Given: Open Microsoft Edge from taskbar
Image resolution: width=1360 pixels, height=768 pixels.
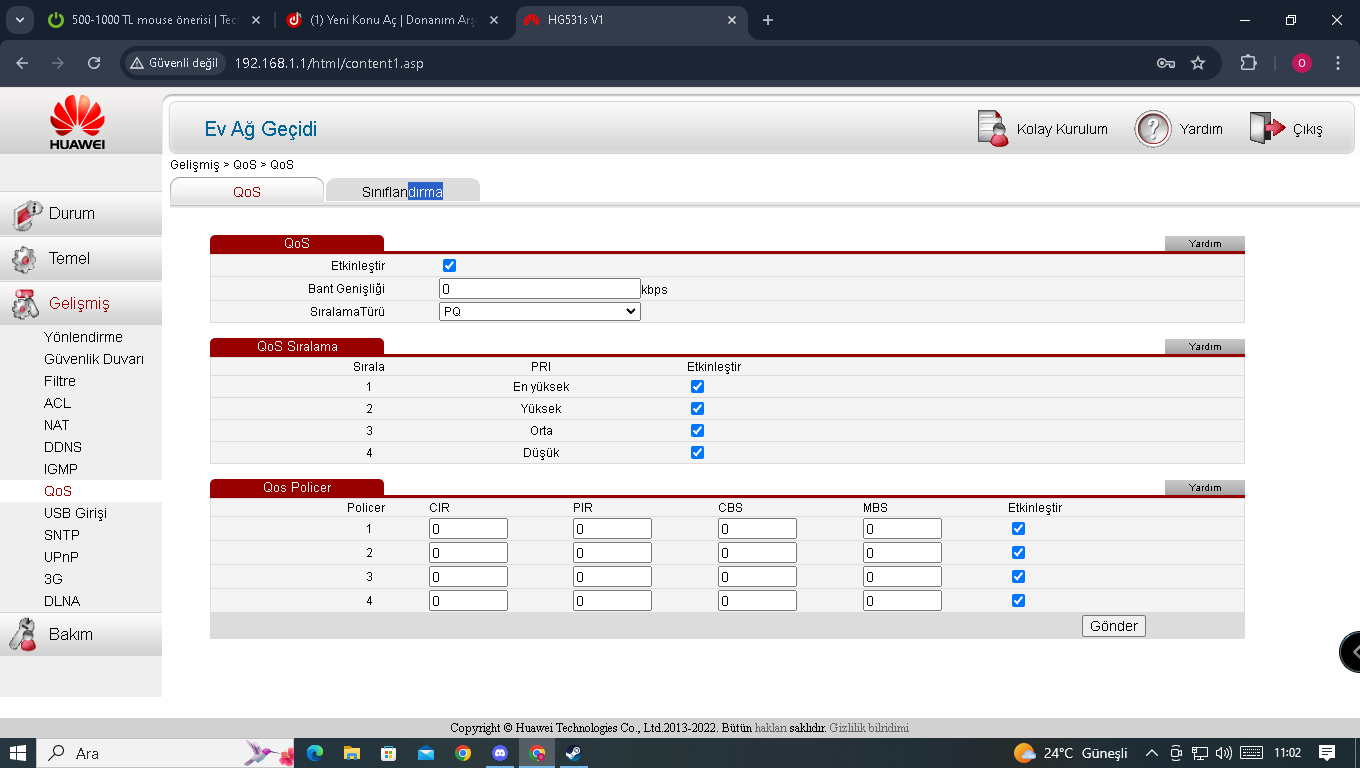Looking at the screenshot, I should (x=315, y=753).
